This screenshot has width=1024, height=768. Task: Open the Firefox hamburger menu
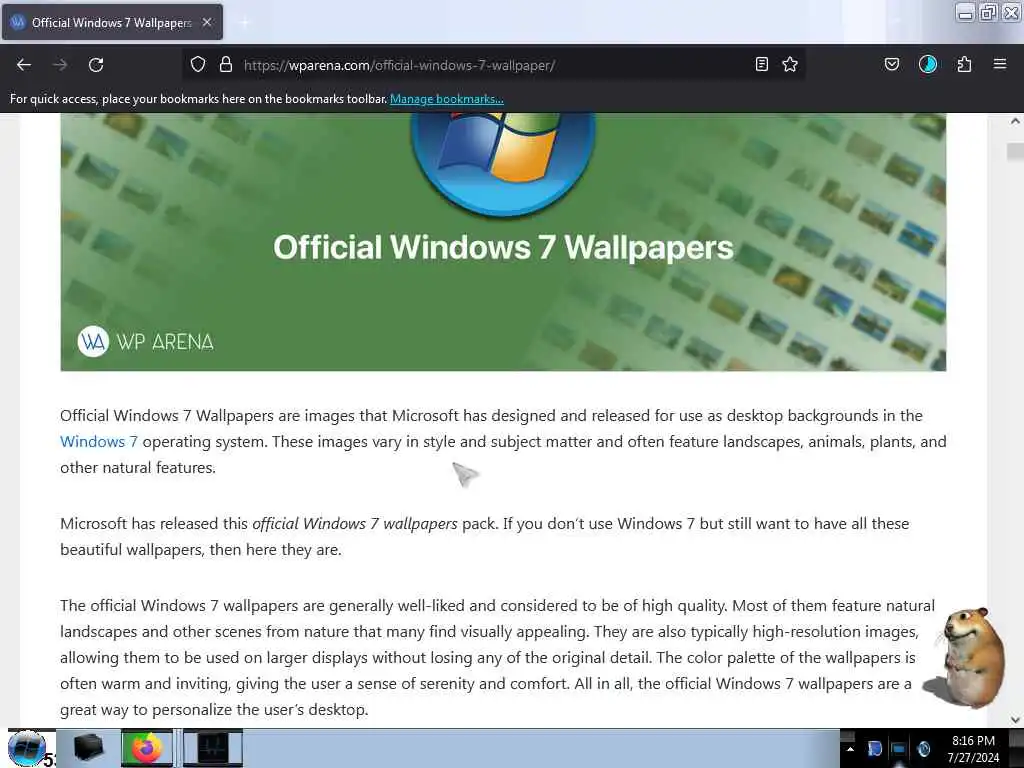1000,65
